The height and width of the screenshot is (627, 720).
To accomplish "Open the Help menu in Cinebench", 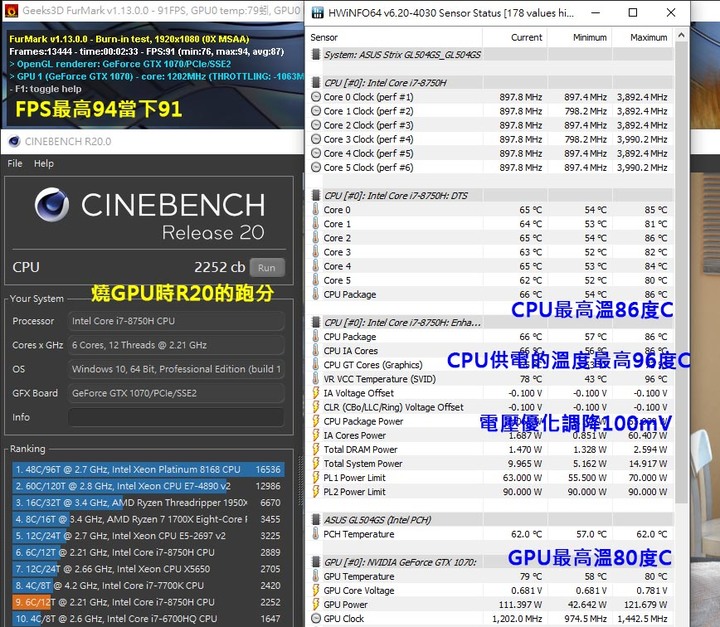I will [44, 164].
